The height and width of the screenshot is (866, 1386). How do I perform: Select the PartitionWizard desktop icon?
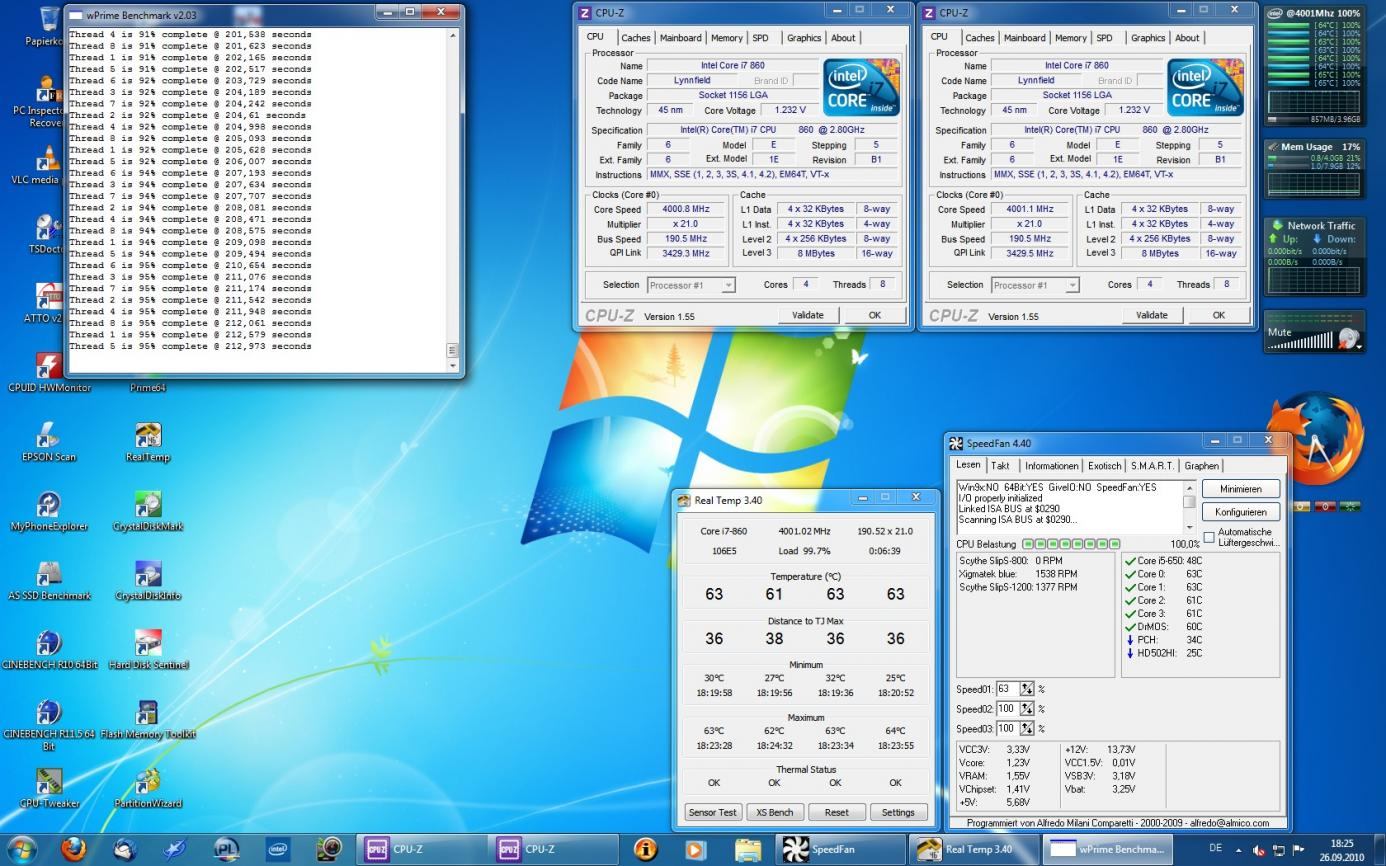148,786
